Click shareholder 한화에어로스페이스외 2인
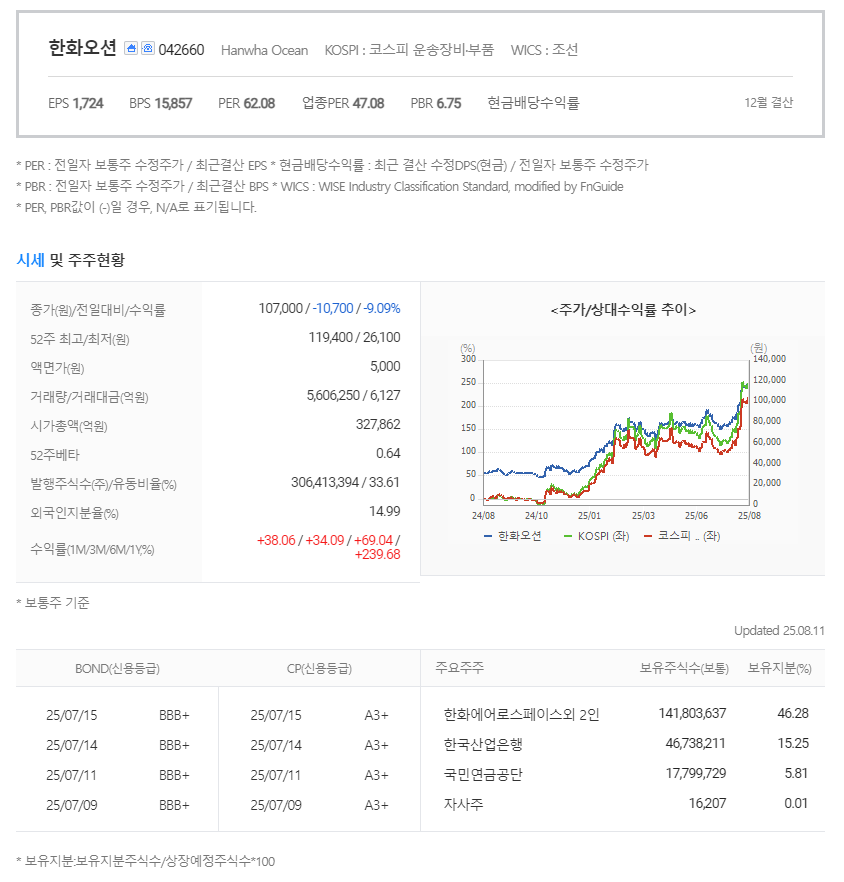Viewport: 844px width, 882px height. coord(522,714)
